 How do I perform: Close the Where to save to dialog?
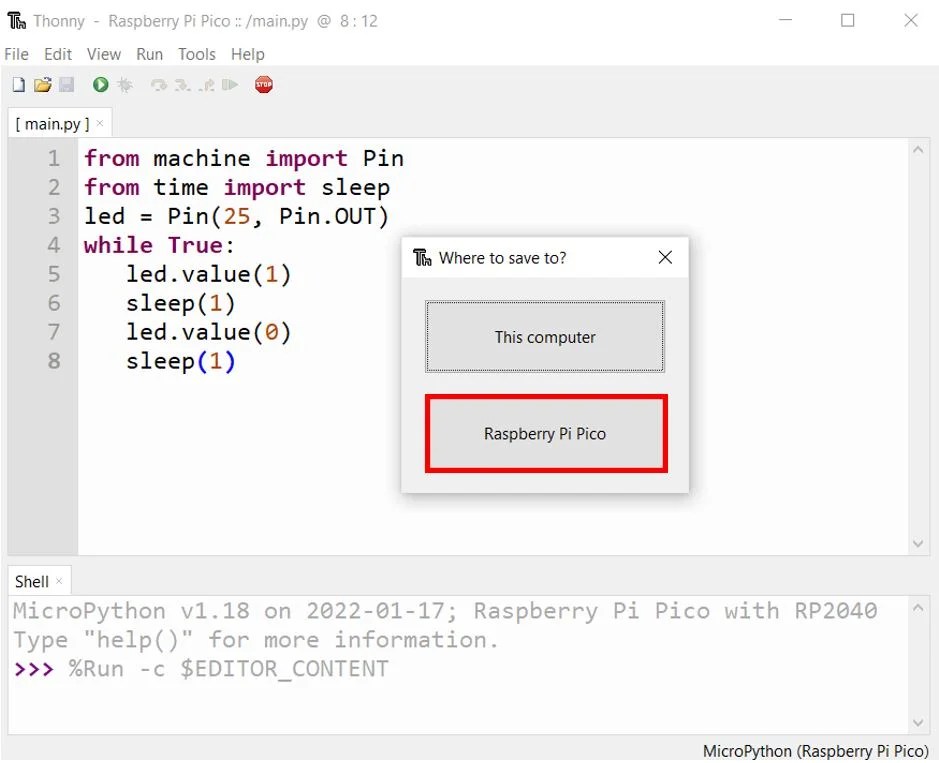(x=665, y=257)
